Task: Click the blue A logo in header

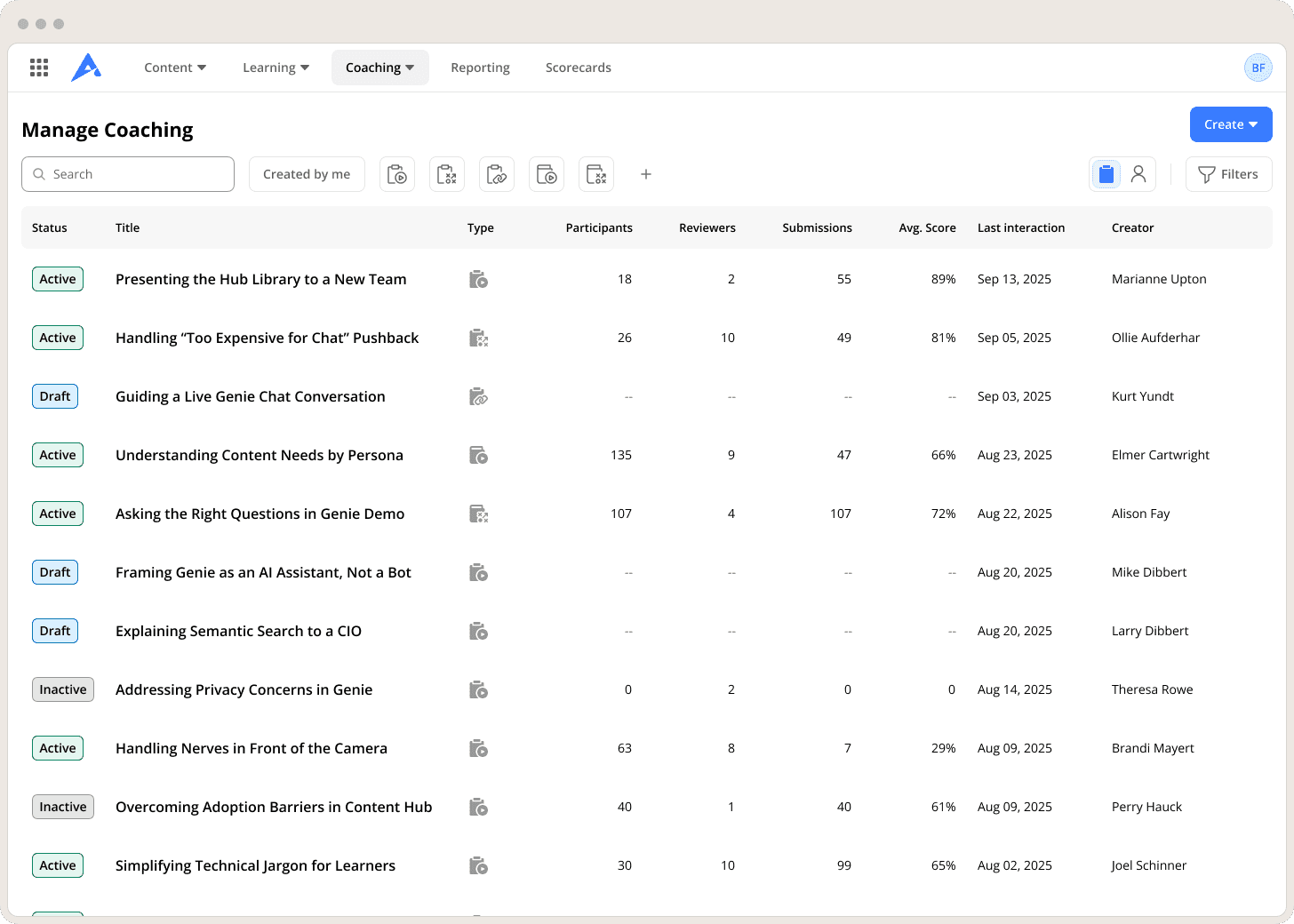Action: click(x=86, y=68)
